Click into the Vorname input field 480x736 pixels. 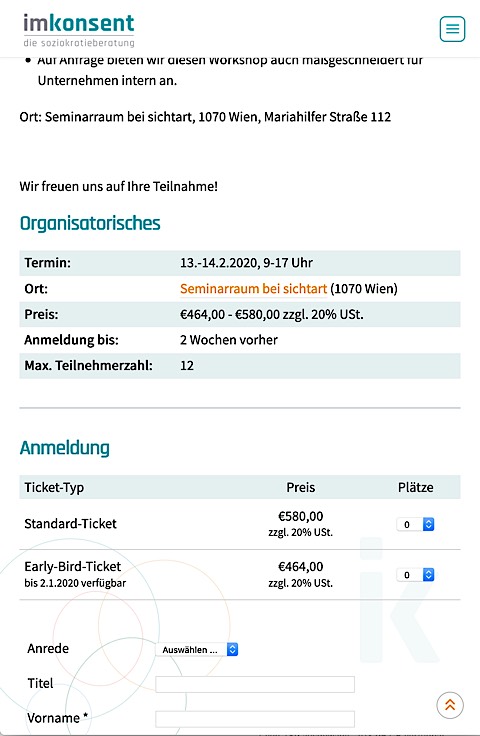[255, 719]
